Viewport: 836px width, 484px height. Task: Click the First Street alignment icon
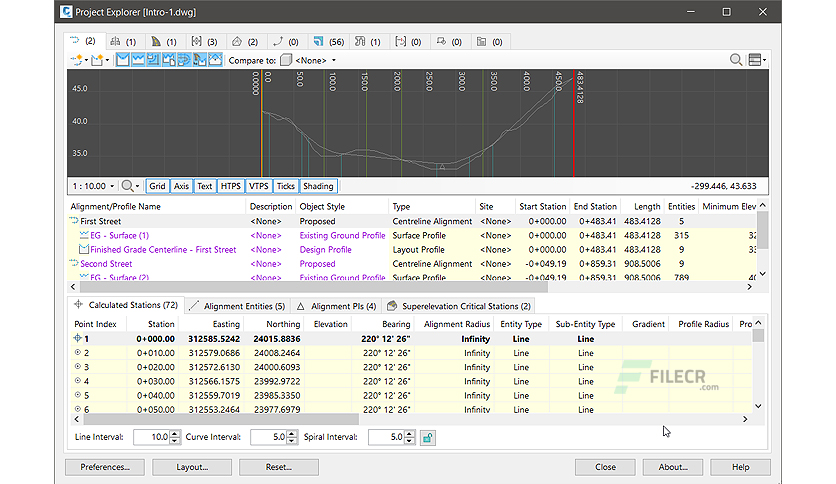[x=74, y=221]
